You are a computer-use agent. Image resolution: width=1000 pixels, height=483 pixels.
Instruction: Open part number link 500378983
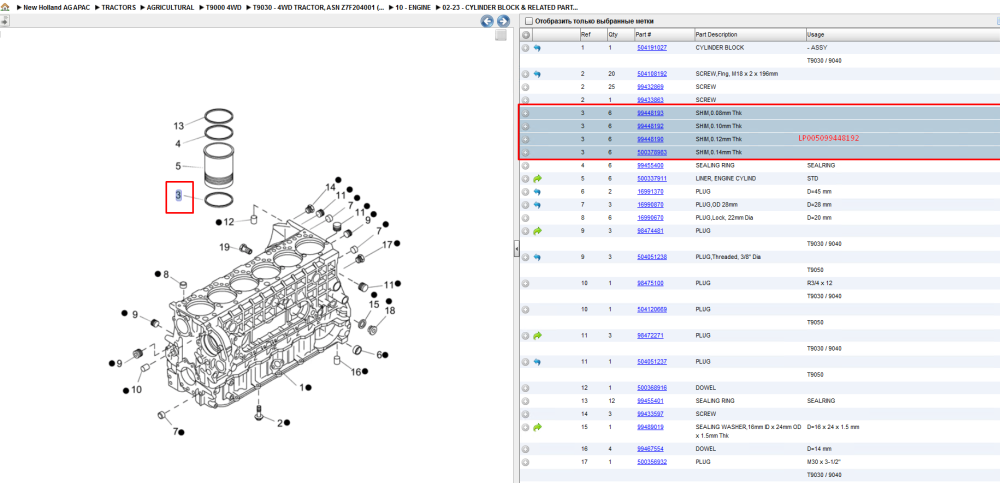tap(652, 152)
